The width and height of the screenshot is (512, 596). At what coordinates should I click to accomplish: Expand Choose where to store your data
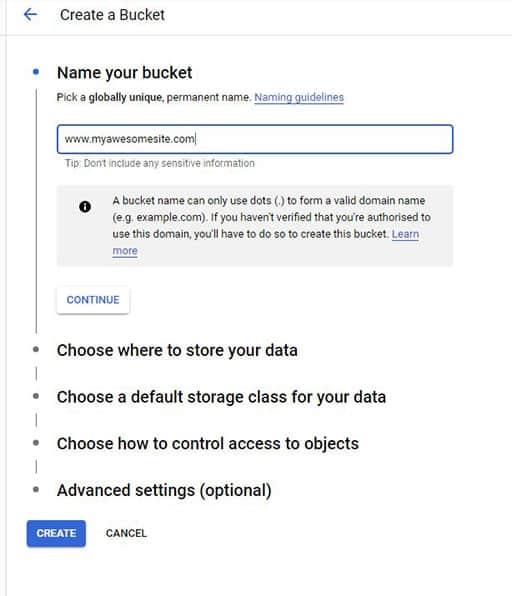177,350
